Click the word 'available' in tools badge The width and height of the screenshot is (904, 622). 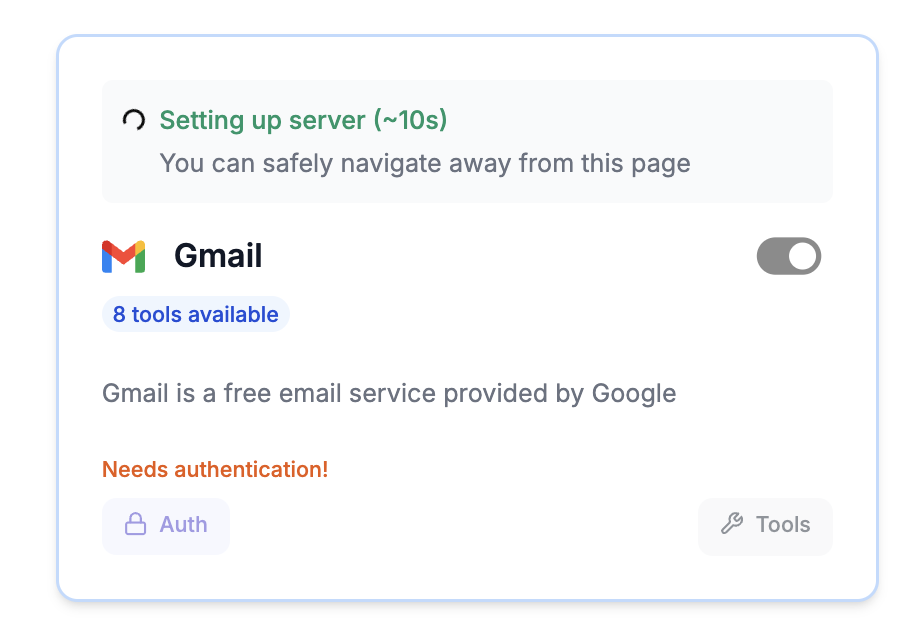coord(232,314)
